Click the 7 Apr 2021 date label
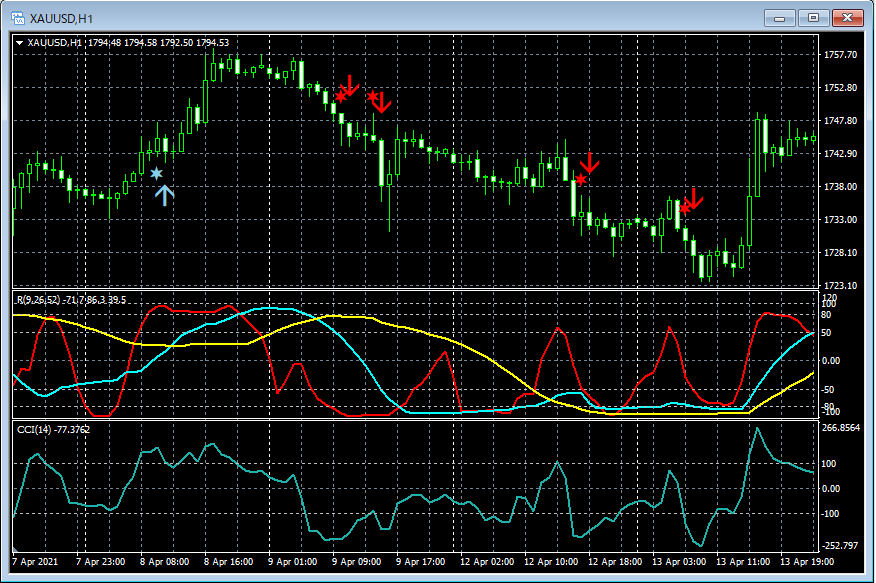The height and width of the screenshot is (583, 876). (x=36, y=563)
